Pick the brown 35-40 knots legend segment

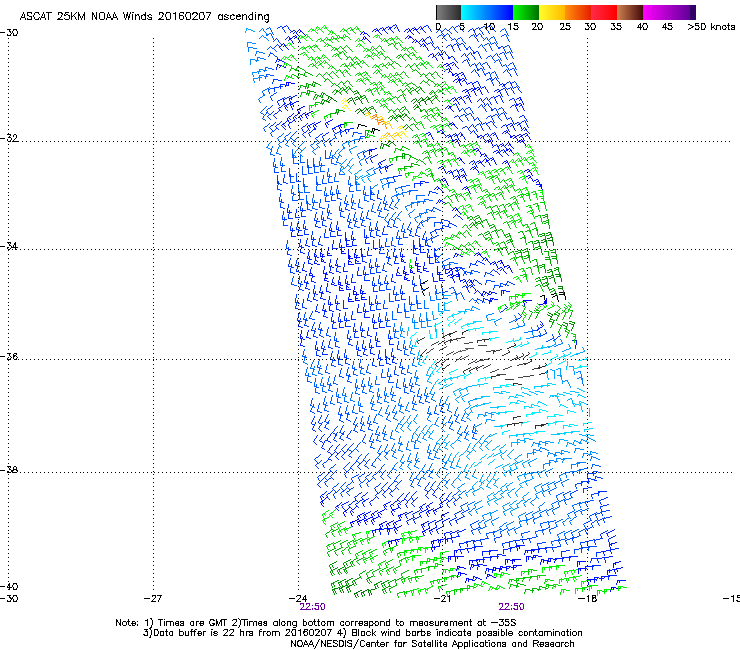[630, 12]
